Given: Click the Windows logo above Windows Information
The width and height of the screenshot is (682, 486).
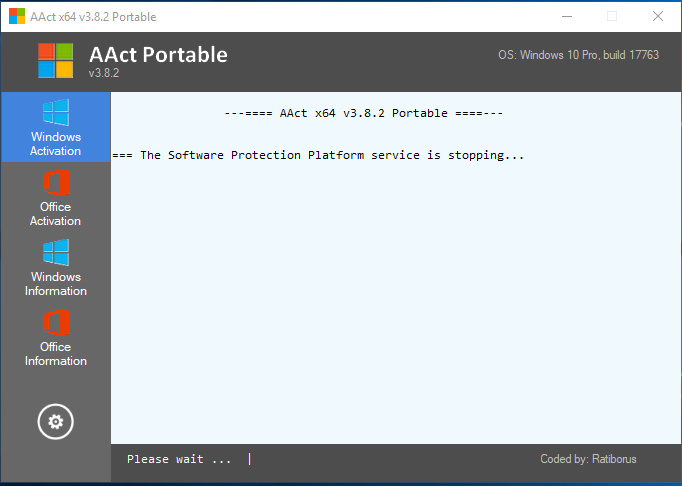Looking at the screenshot, I should [x=56, y=252].
